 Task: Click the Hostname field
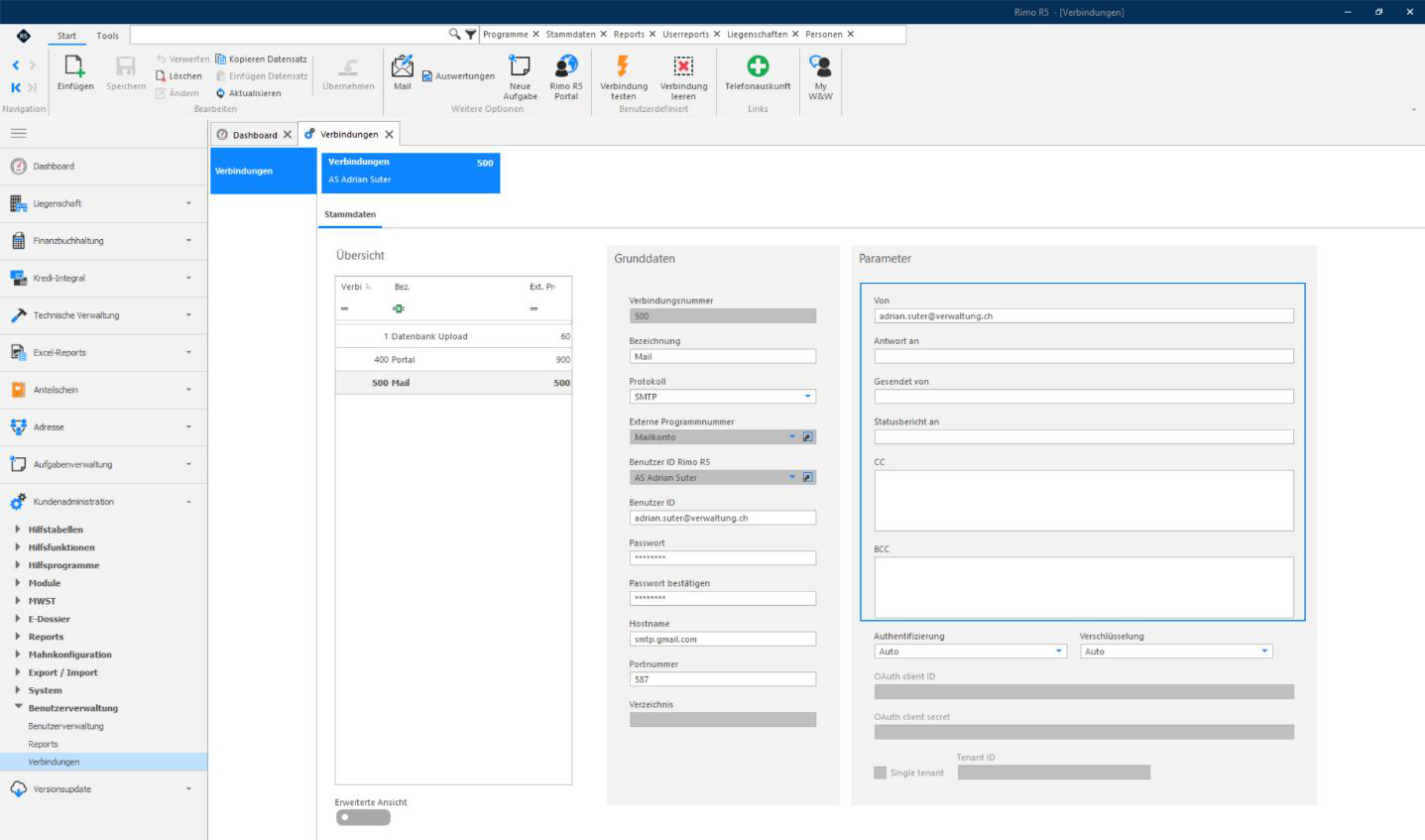(x=723, y=640)
